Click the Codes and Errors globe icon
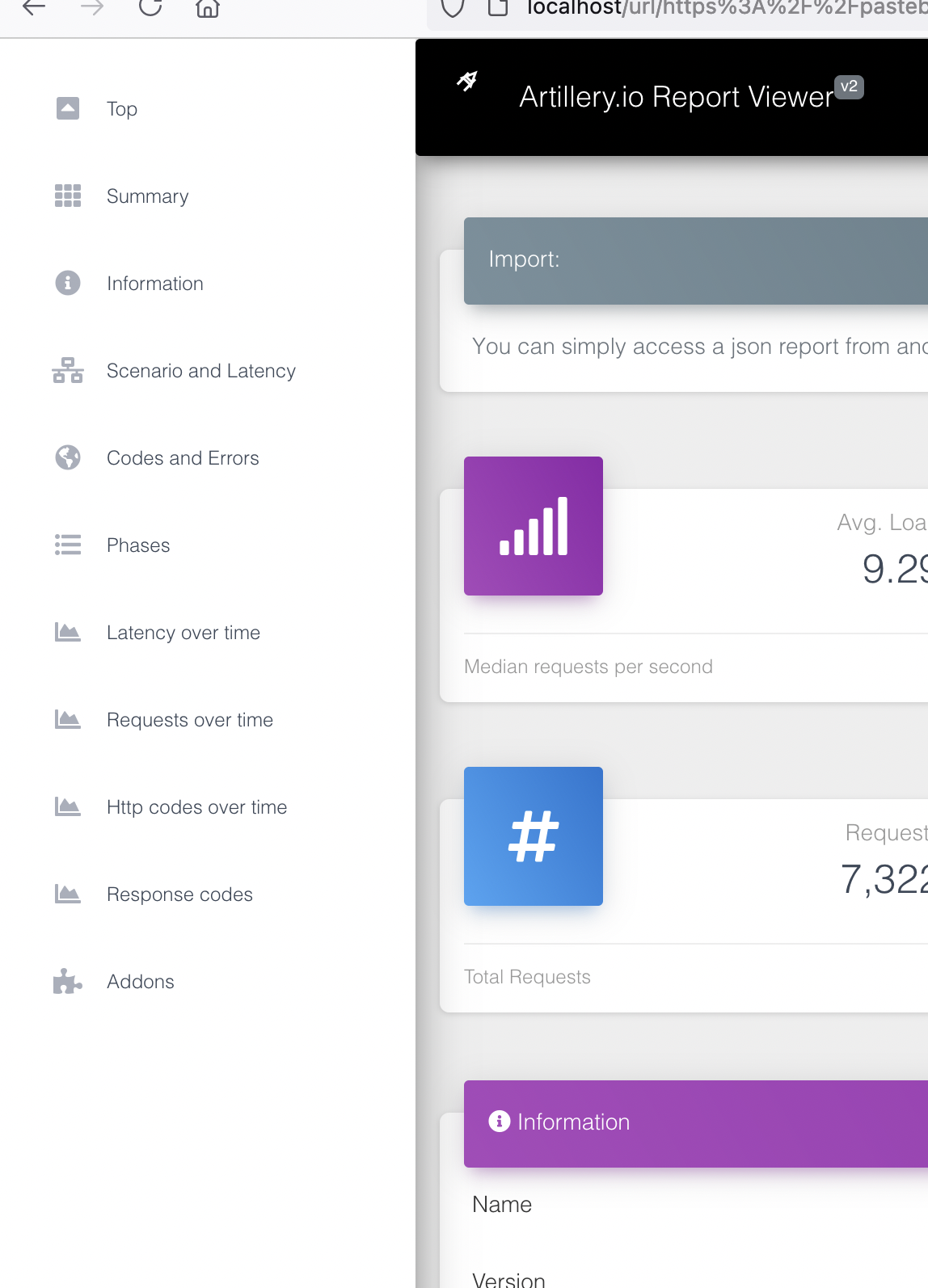 pyautogui.click(x=68, y=457)
